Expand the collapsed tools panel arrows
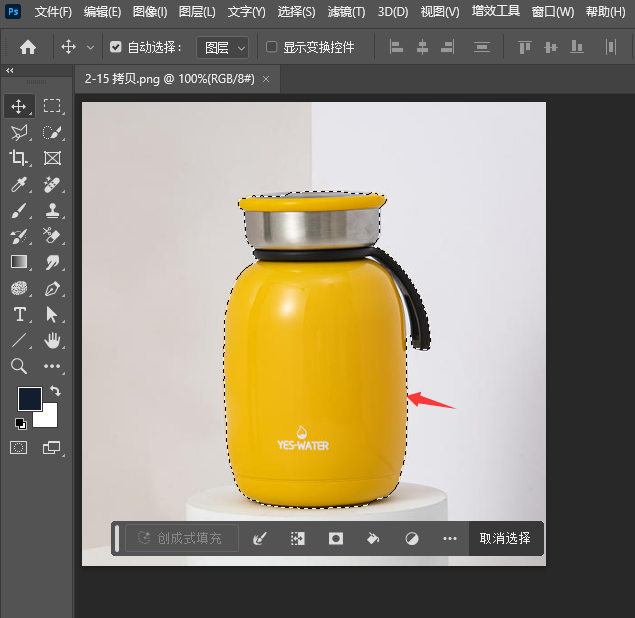Viewport: 635px width, 618px height. pos(10,71)
